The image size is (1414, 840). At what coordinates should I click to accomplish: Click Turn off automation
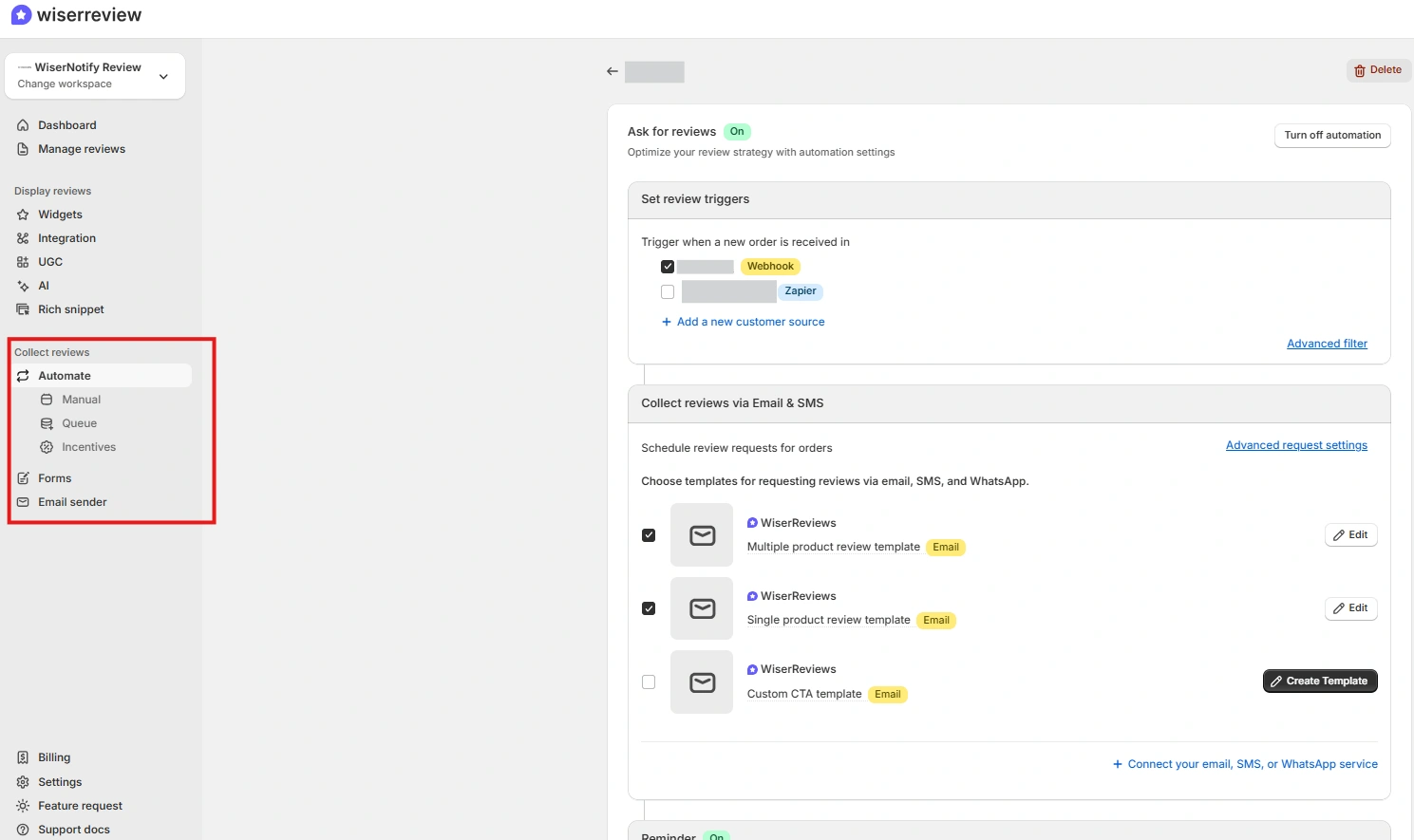1331,135
